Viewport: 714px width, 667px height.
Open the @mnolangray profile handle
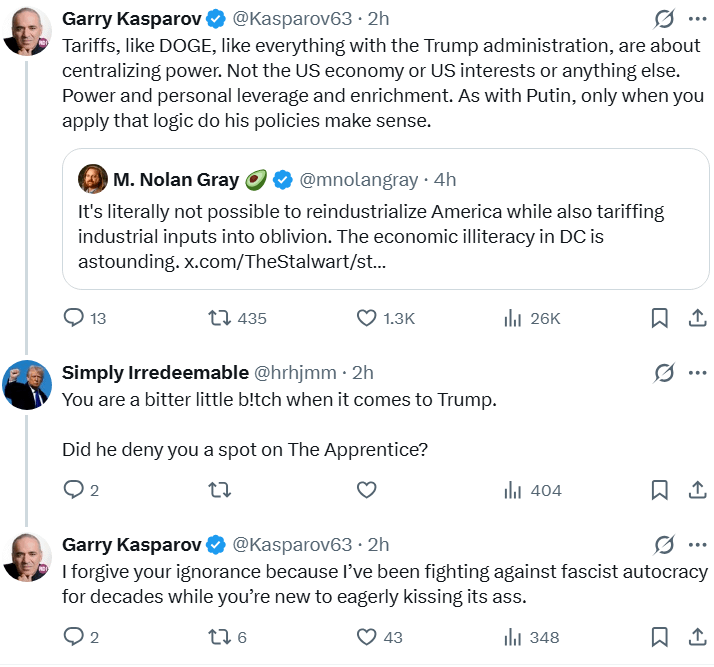(359, 180)
